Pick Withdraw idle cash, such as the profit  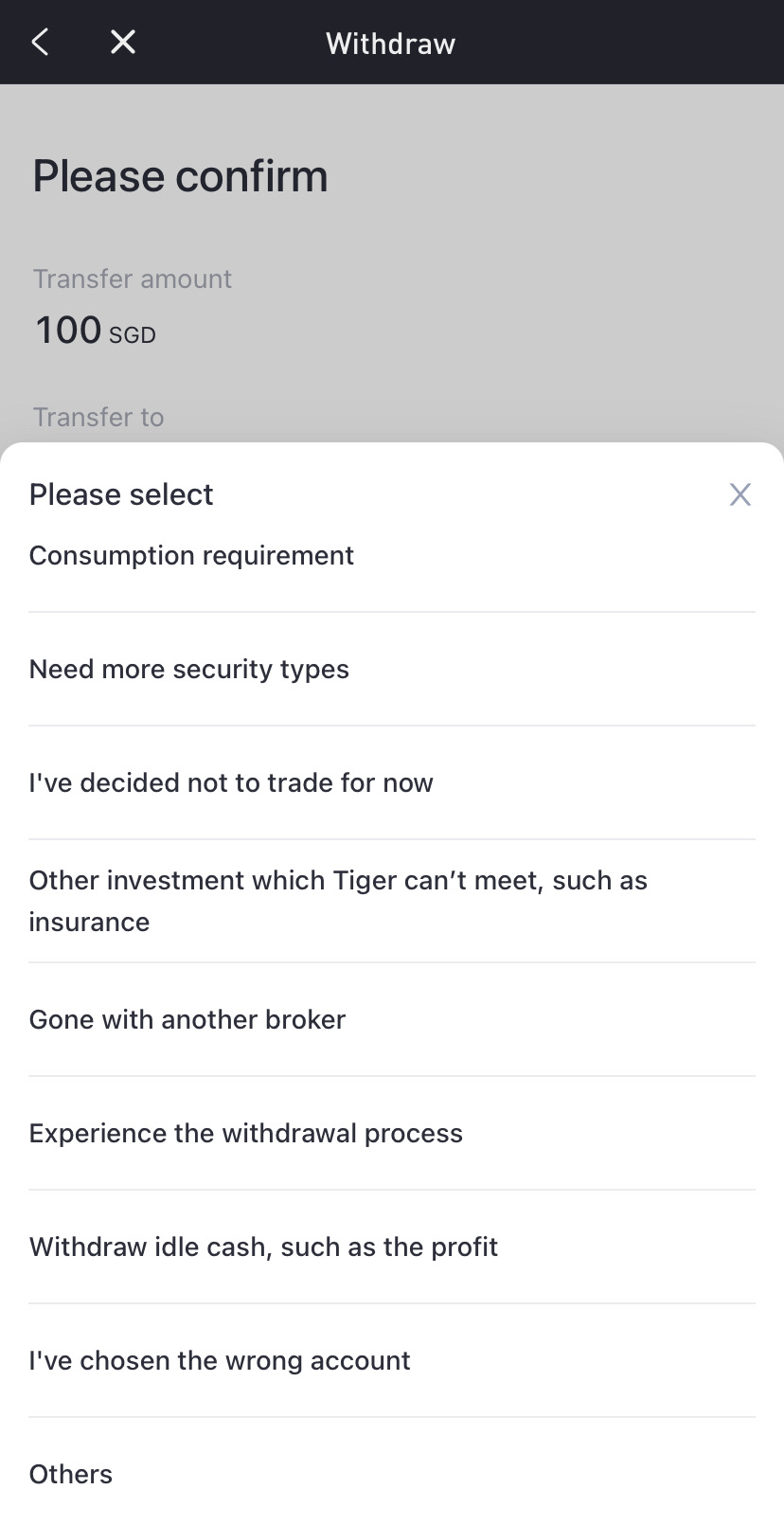[x=263, y=1247]
